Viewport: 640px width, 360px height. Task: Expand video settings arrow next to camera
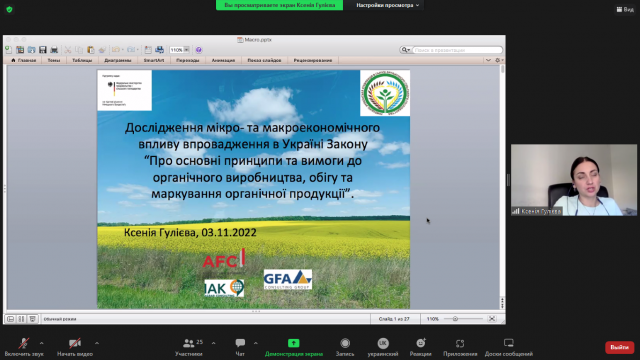pos(97,343)
